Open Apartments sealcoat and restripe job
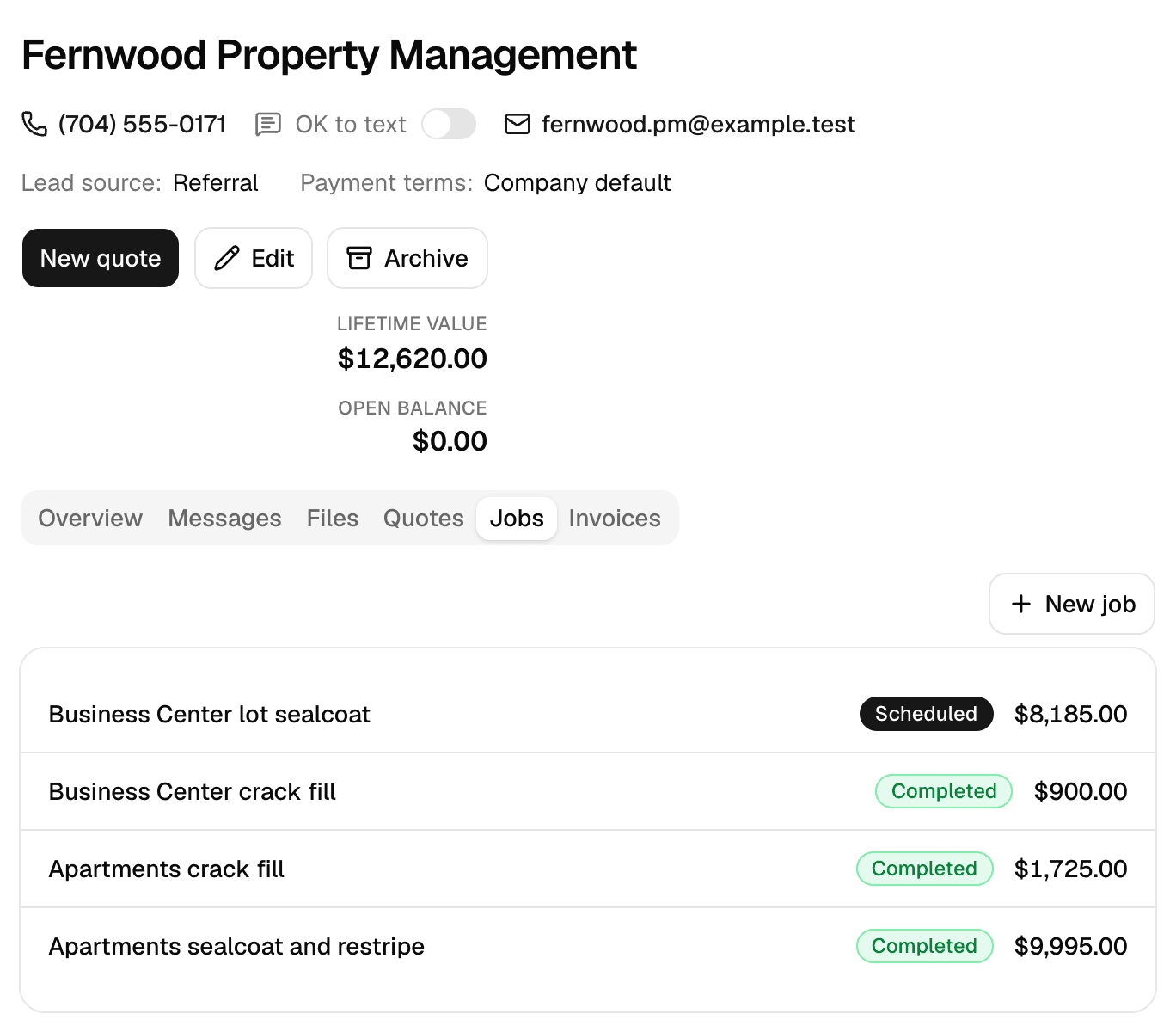1176x1032 pixels. pos(588,946)
